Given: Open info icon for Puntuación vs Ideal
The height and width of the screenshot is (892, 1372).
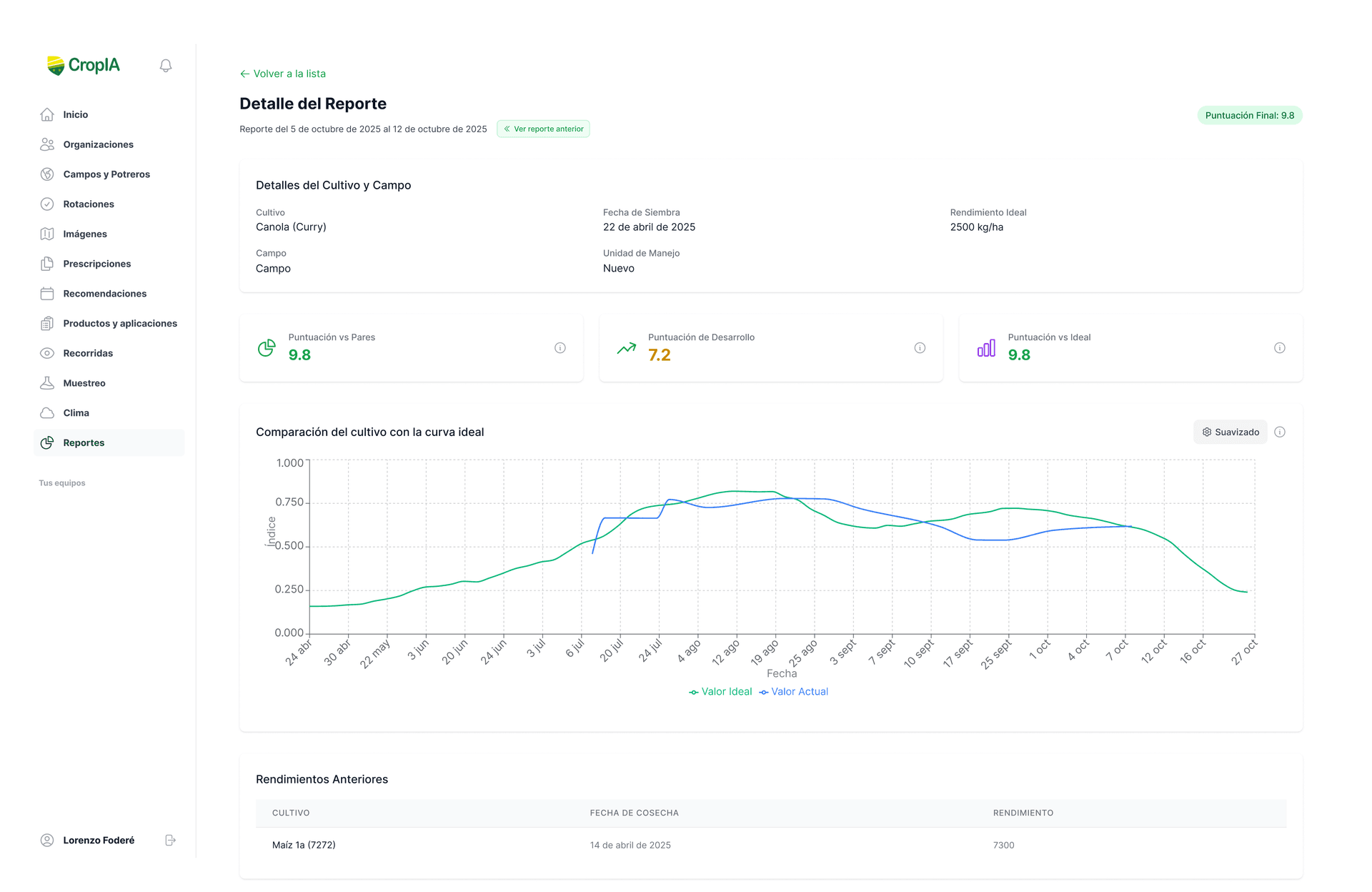Looking at the screenshot, I should tap(1279, 348).
